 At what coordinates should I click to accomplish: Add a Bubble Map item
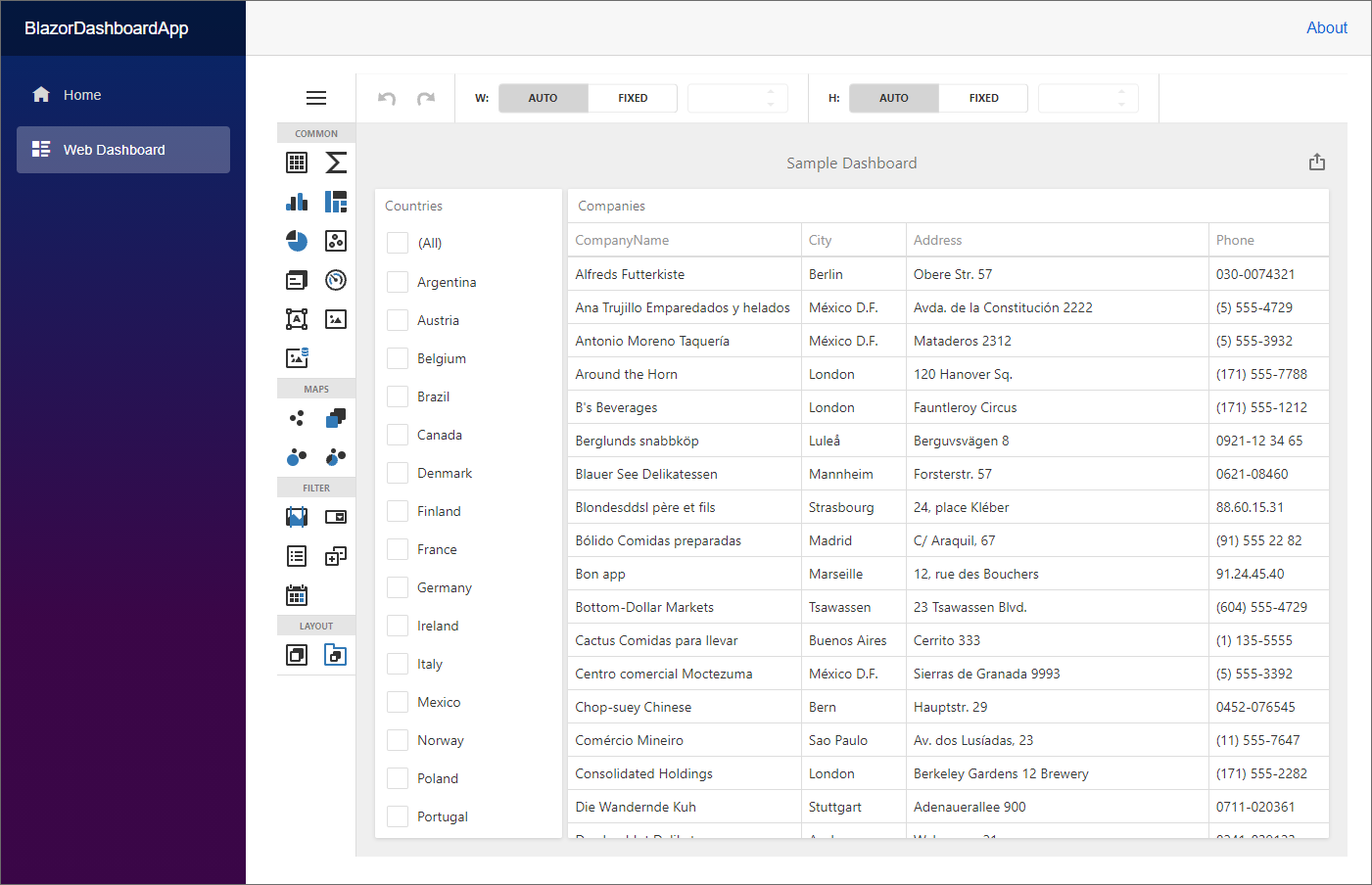(x=297, y=457)
